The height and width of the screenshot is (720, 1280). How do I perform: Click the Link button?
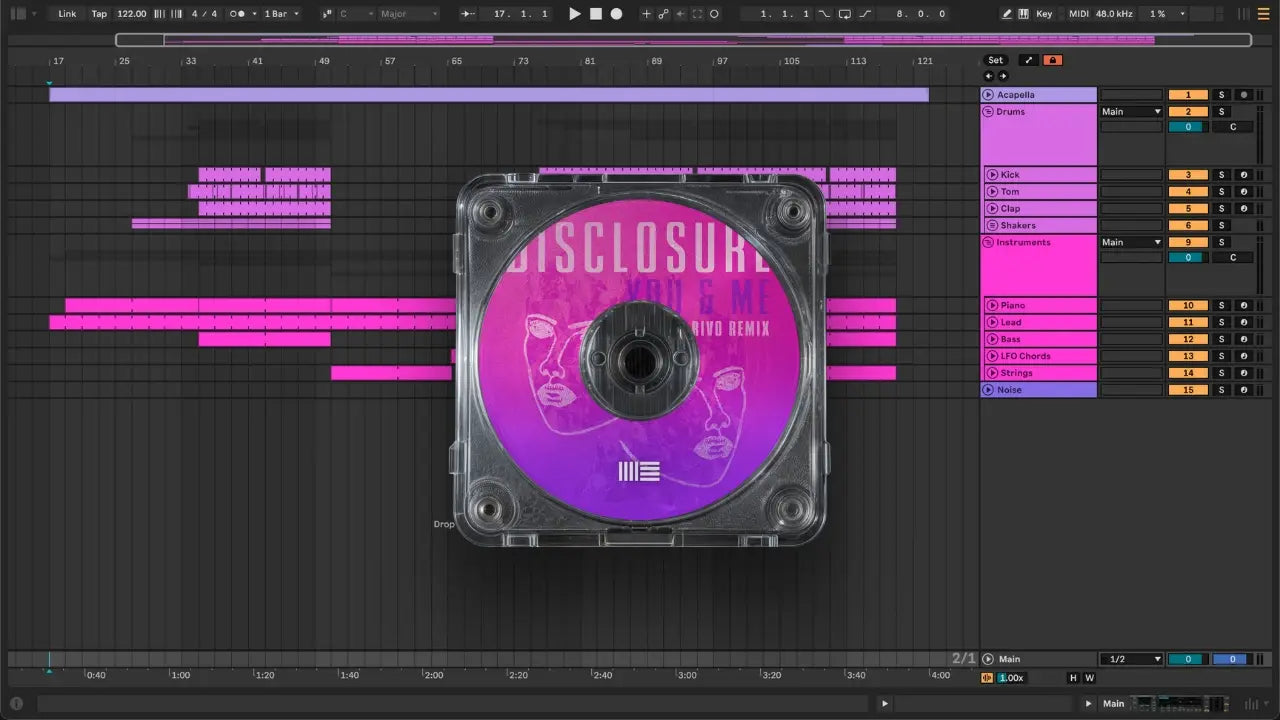click(x=67, y=14)
